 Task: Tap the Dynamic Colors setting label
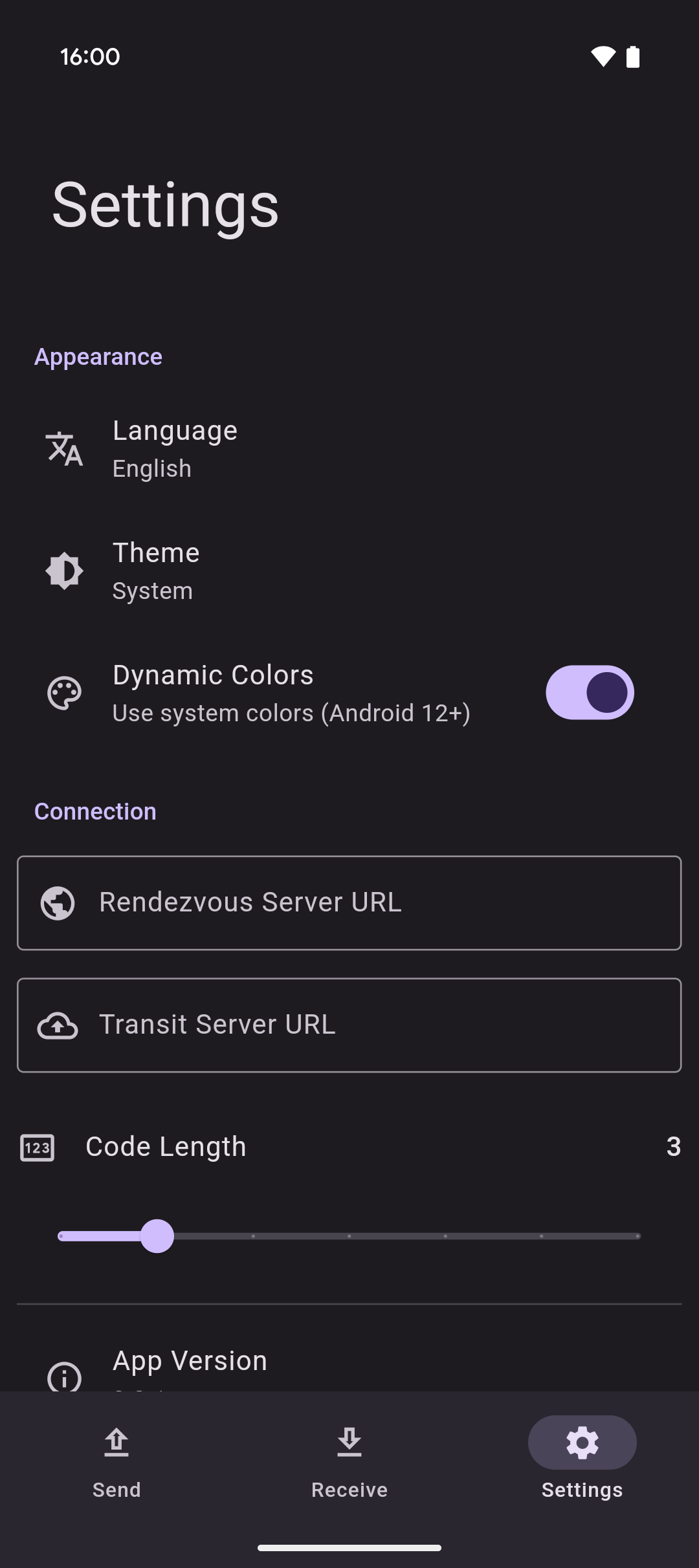213,675
